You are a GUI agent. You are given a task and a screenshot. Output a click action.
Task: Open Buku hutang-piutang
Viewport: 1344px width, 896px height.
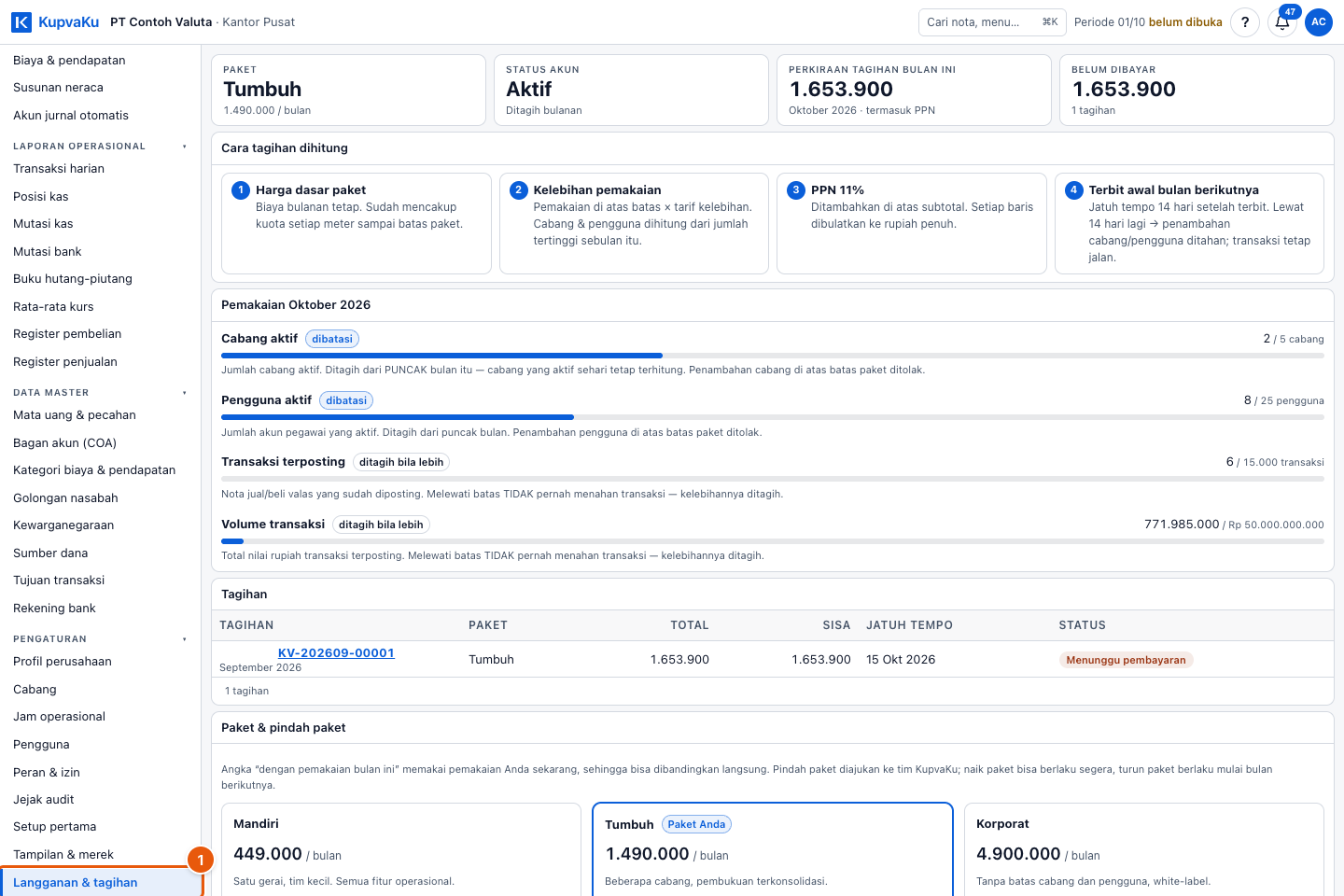[x=100, y=279]
